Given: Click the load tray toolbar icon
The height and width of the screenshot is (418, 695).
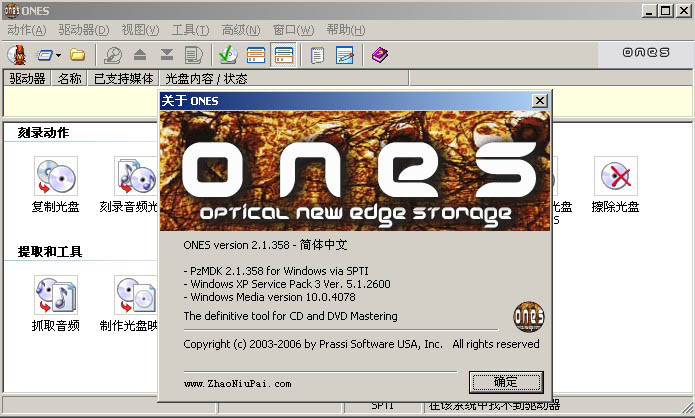Looking at the screenshot, I should coord(167,55).
